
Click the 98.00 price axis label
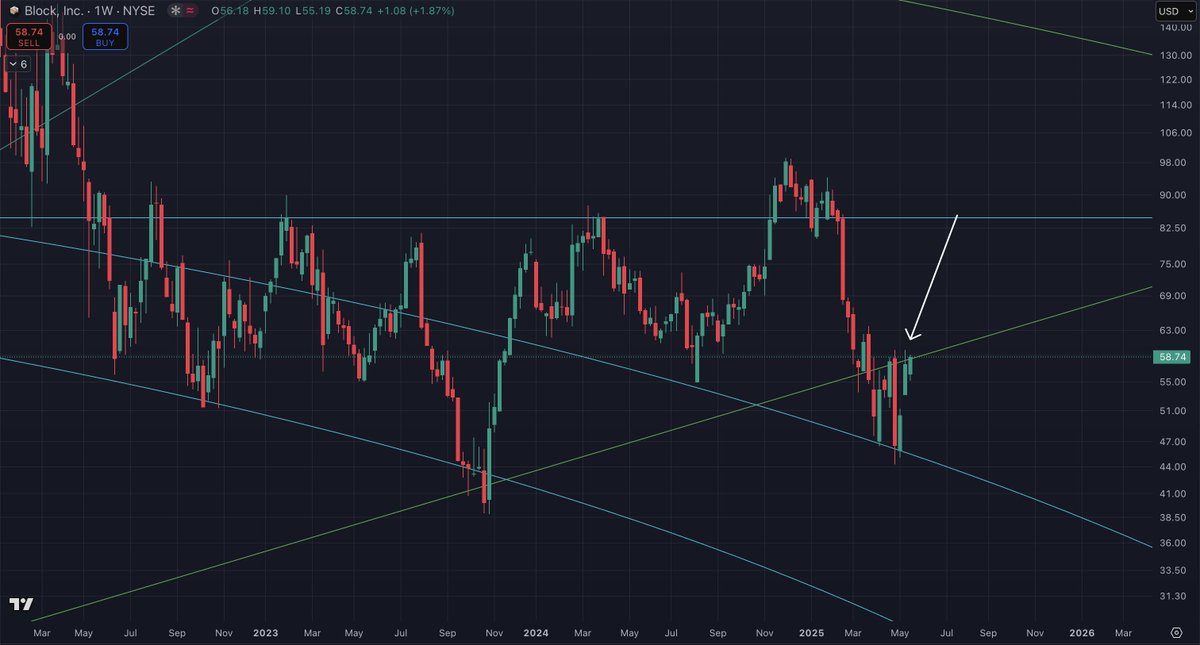1175,163
